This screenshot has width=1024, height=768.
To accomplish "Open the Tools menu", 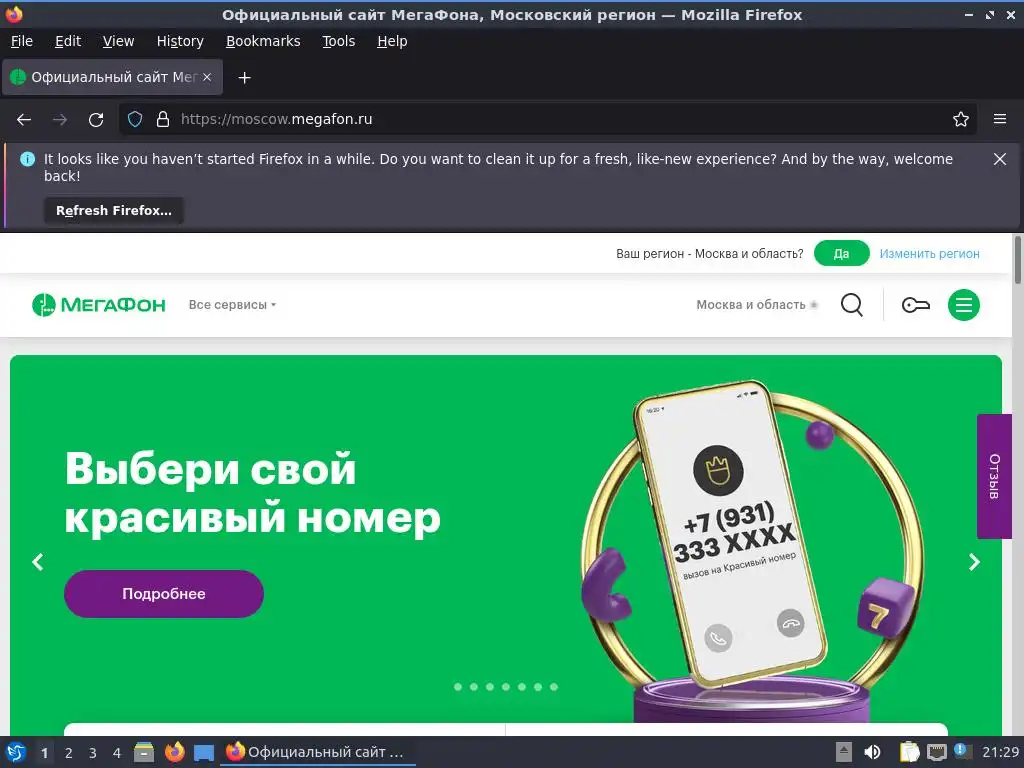I will point(338,41).
